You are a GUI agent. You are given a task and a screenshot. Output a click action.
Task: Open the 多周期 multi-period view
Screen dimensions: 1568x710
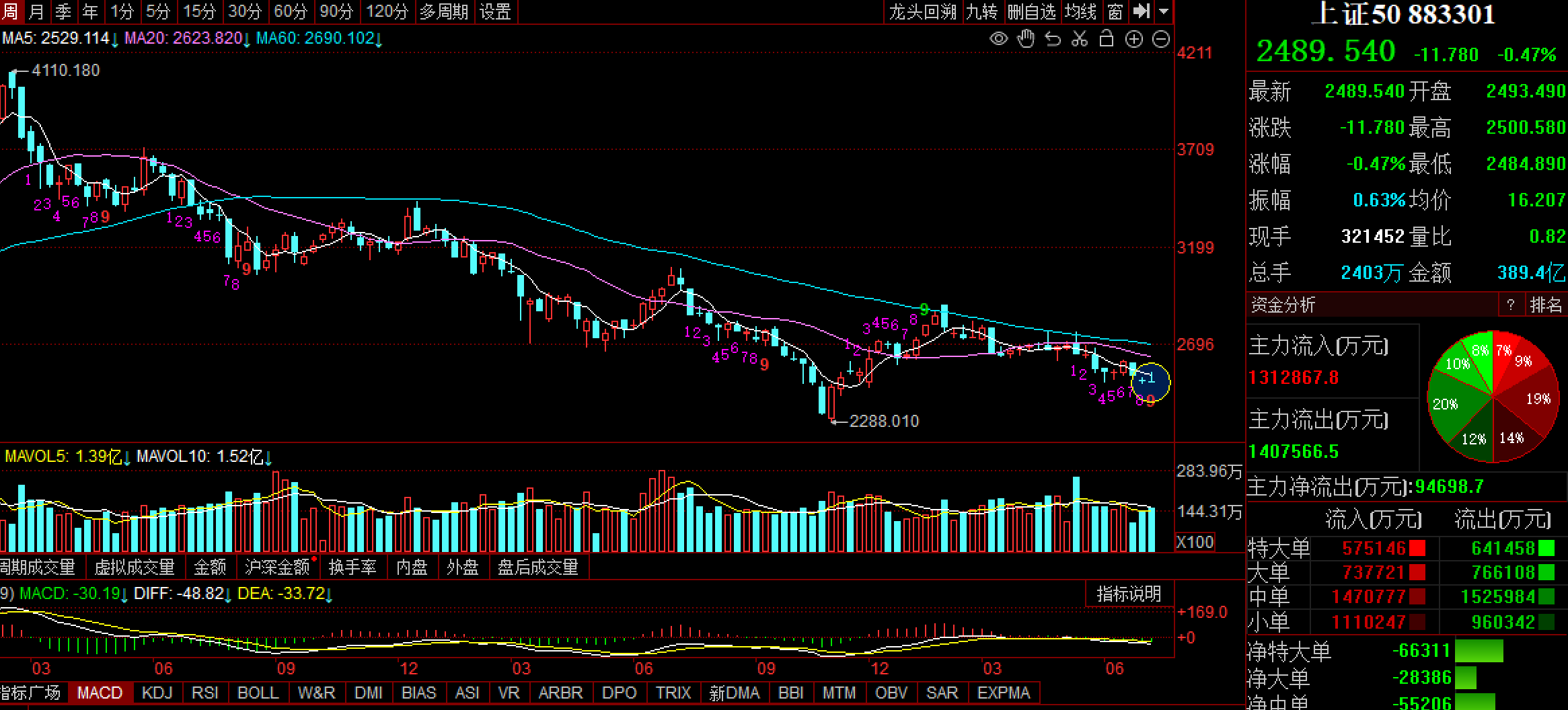443,11
